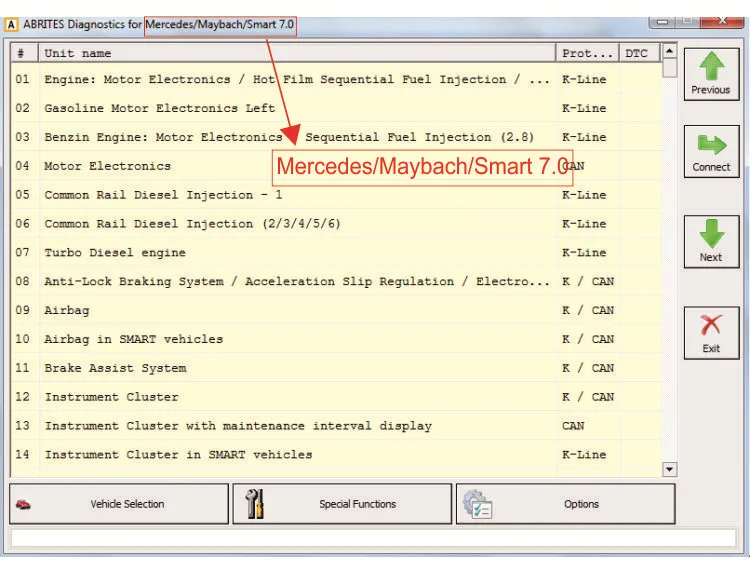
Task: Click the red X Exit icon
Action: pyautogui.click(x=711, y=326)
